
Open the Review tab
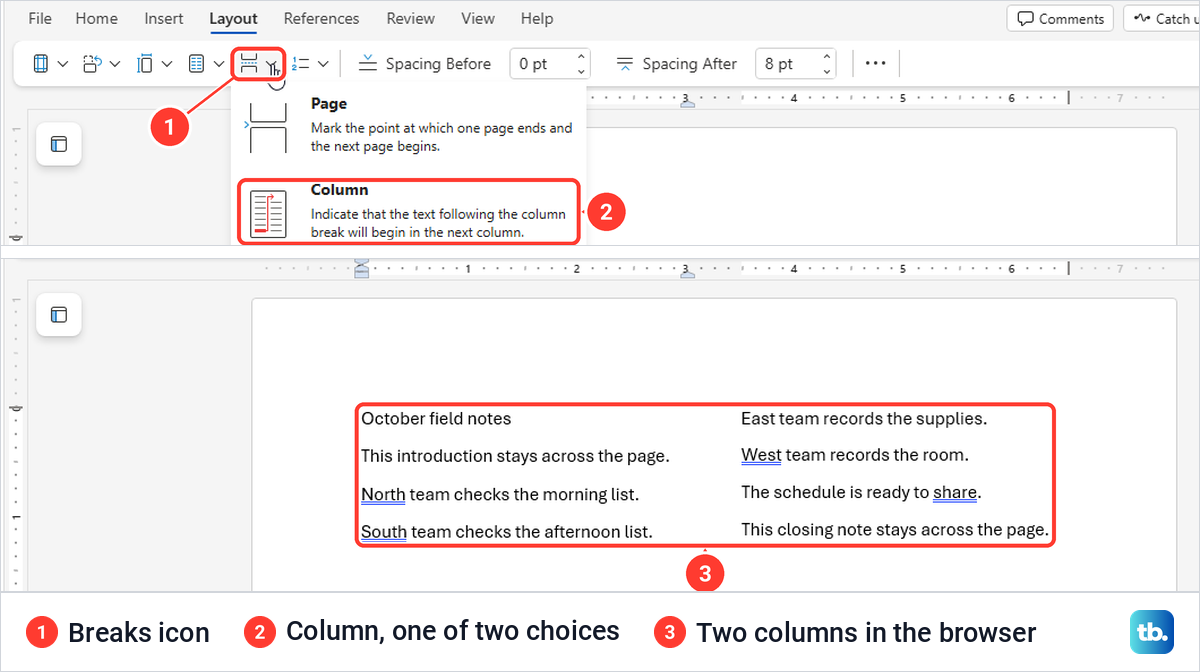[x=411, y=18]
